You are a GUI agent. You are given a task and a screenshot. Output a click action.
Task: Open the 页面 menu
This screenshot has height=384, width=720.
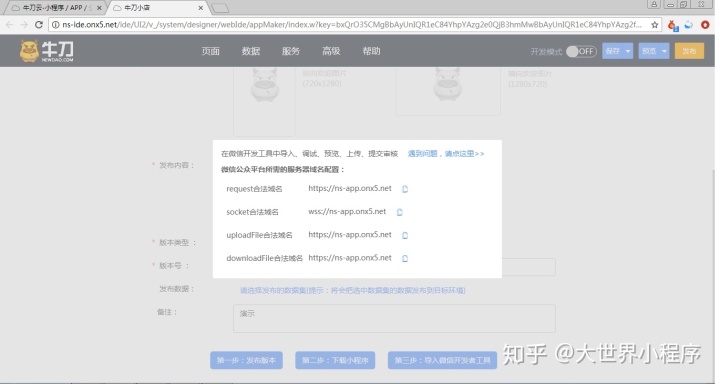click(210, 51)
